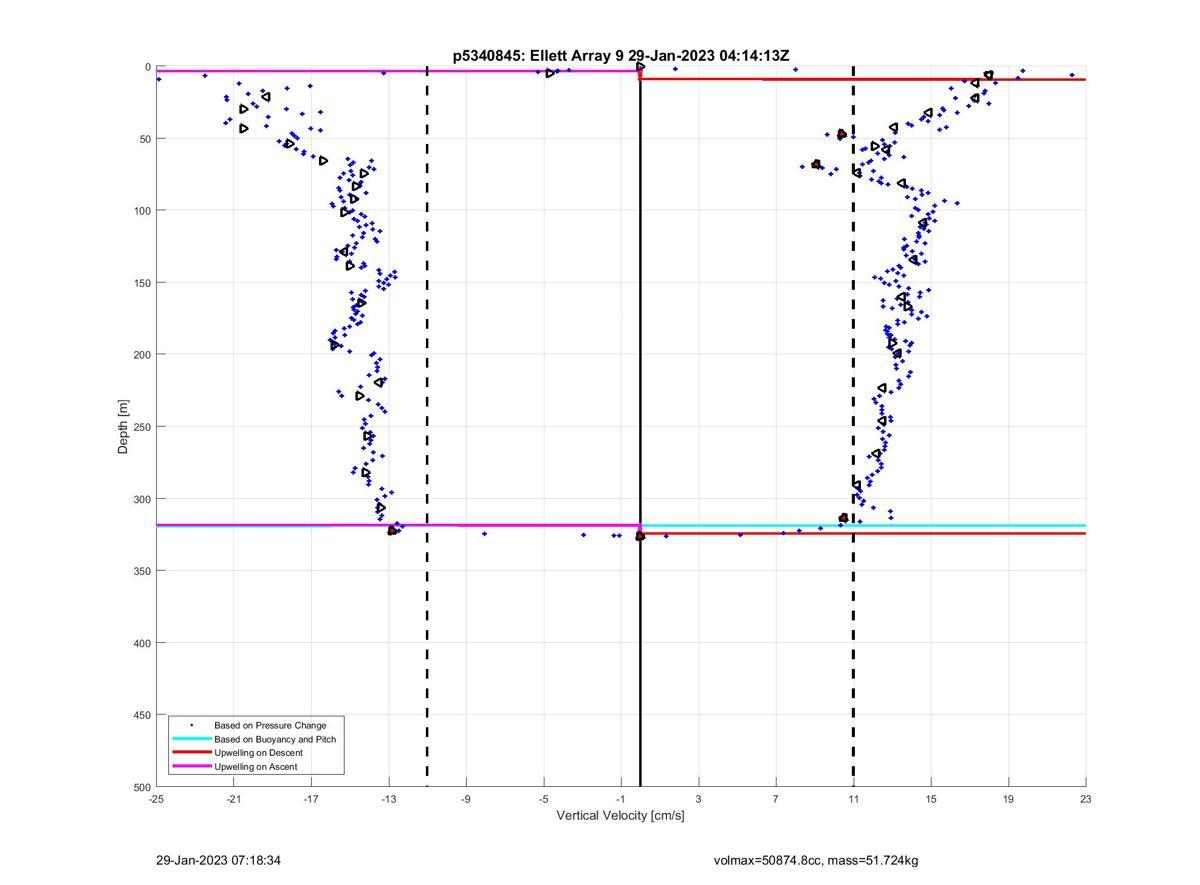This screenshot has width=1200, height=885.
Task: Click the magenta line swatch in legend
Action: [191, 767]
